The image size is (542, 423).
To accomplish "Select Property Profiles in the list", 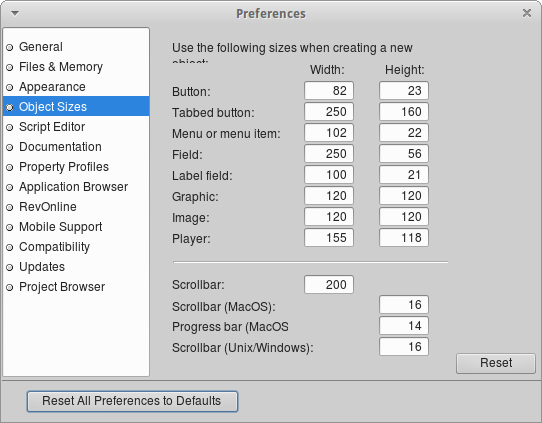I will point(76,167).
